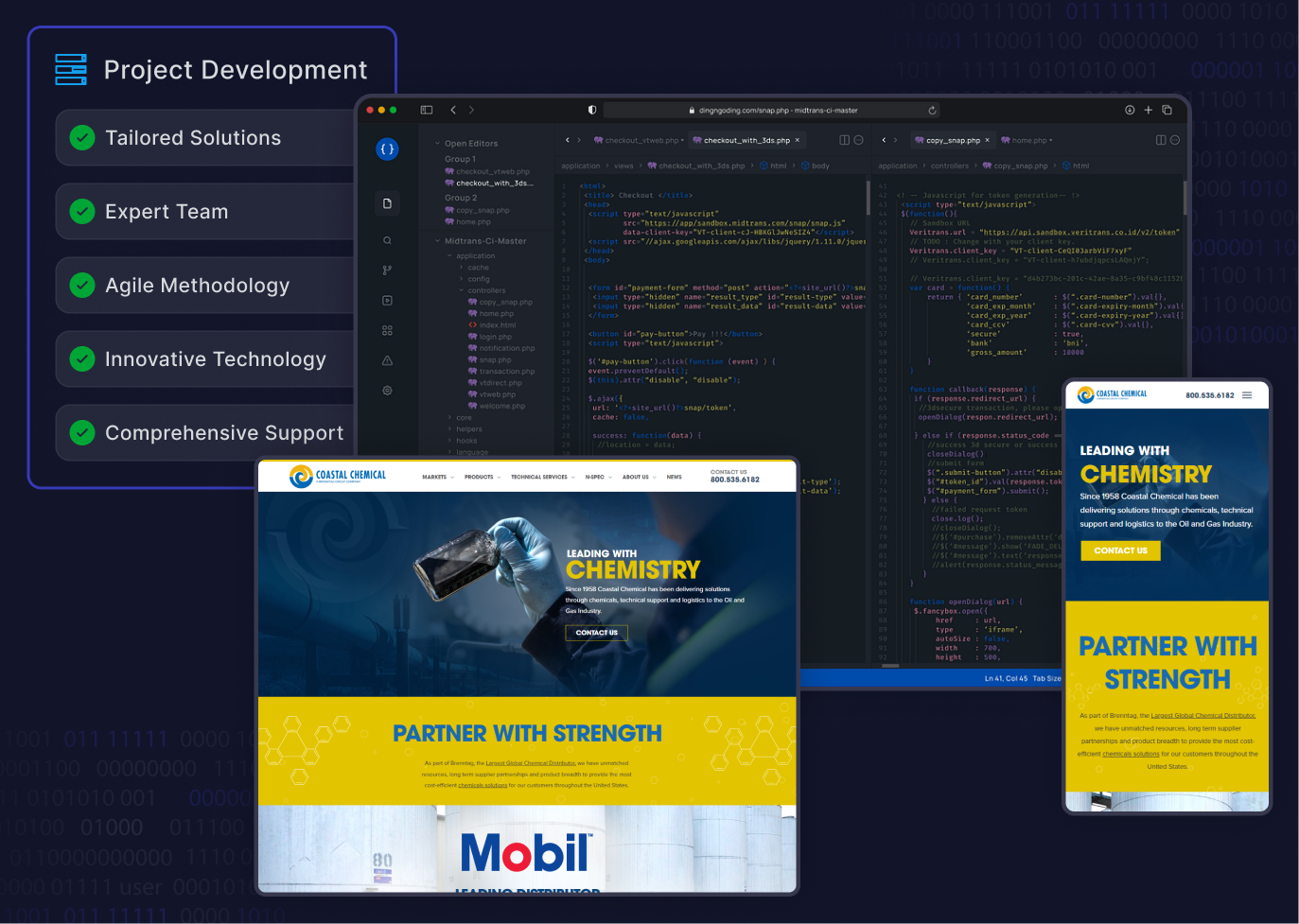Open the News menu item on the website
Image resolution: width=1299 pixels, height=924 pixels.
click(x=674, y=477)
